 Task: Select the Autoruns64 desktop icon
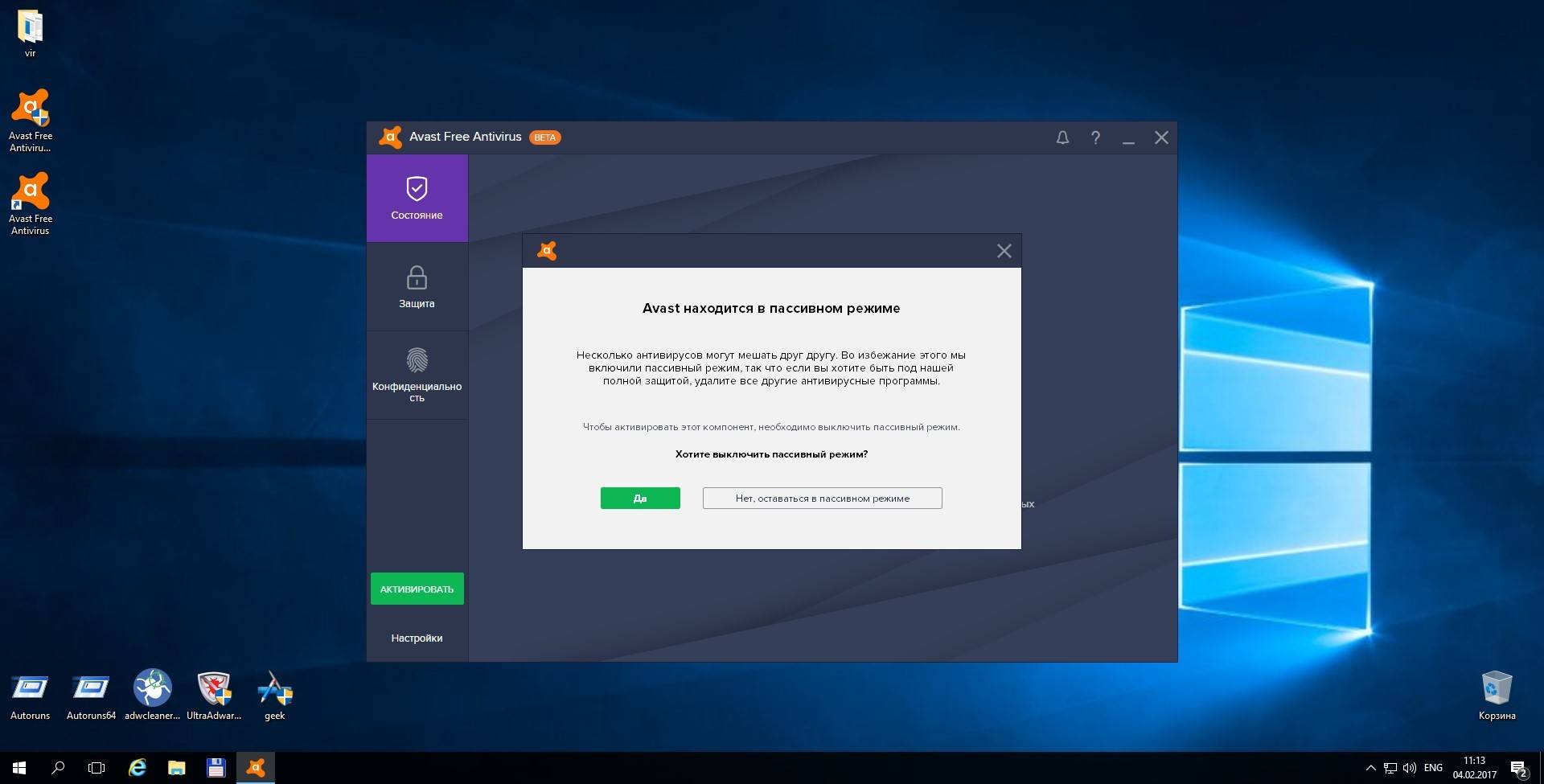coord(91,696)
